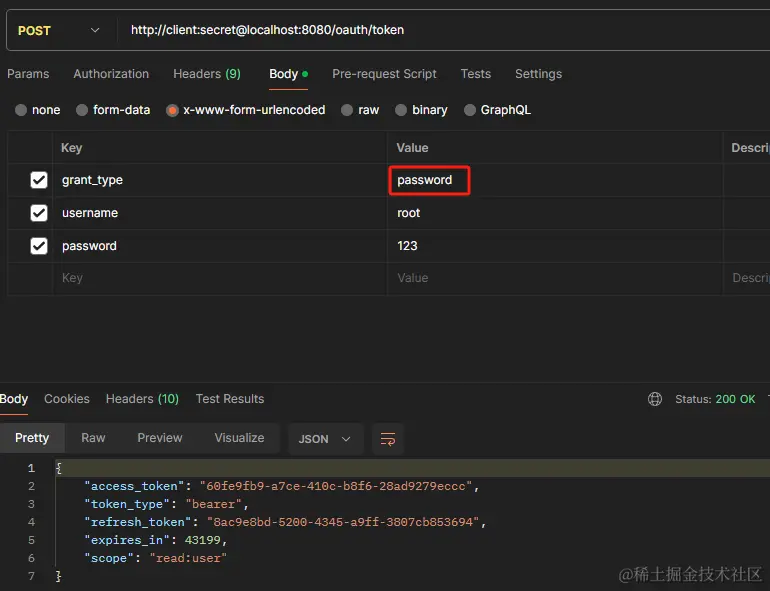This screenshot has width=770, height=591.
Task: Switch response view to Preview
Action: coord(160,438)
